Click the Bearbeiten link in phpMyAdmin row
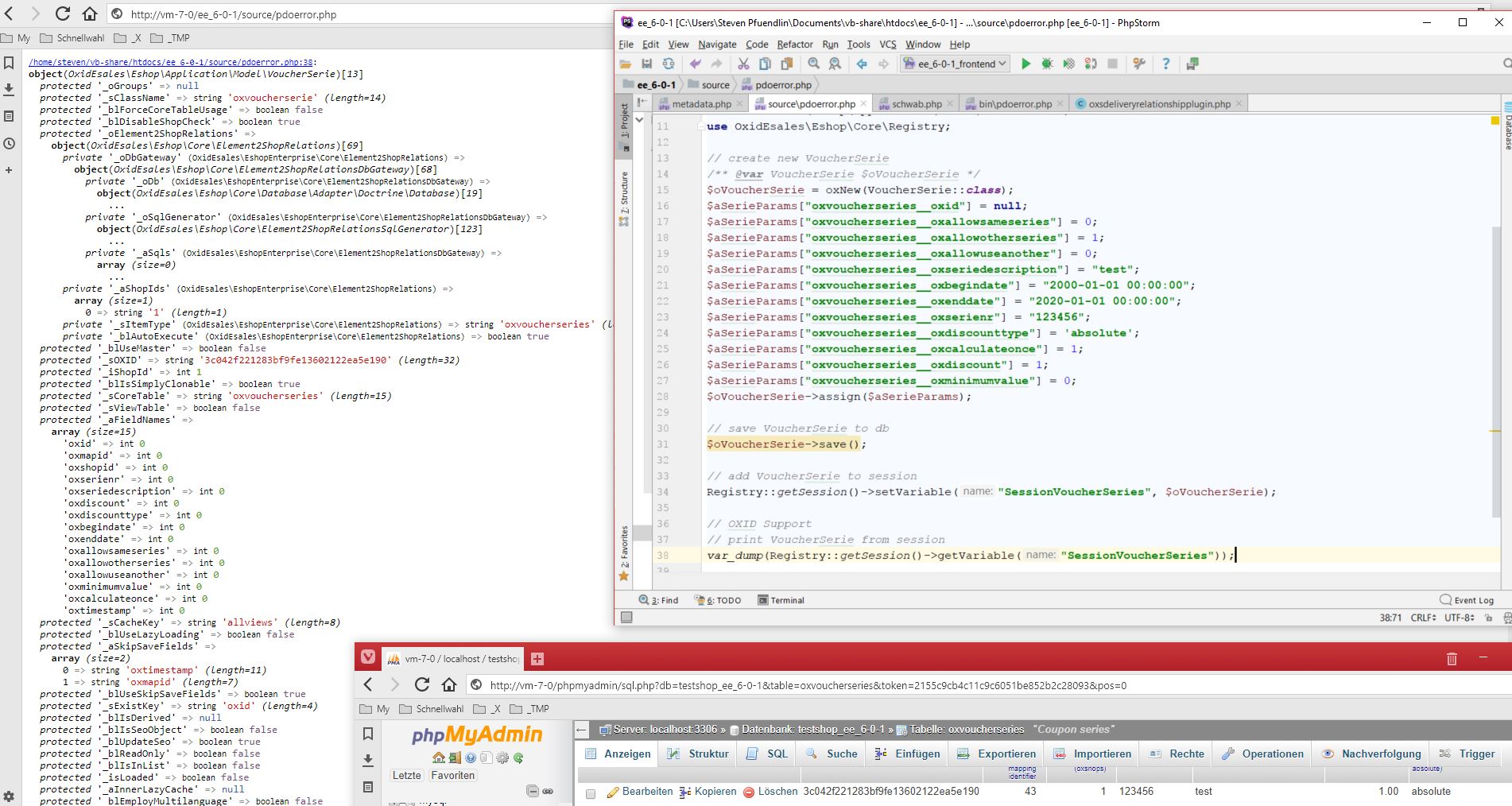Image resolution: width=1512 pixels, height=806 pixels. (646, 792)
